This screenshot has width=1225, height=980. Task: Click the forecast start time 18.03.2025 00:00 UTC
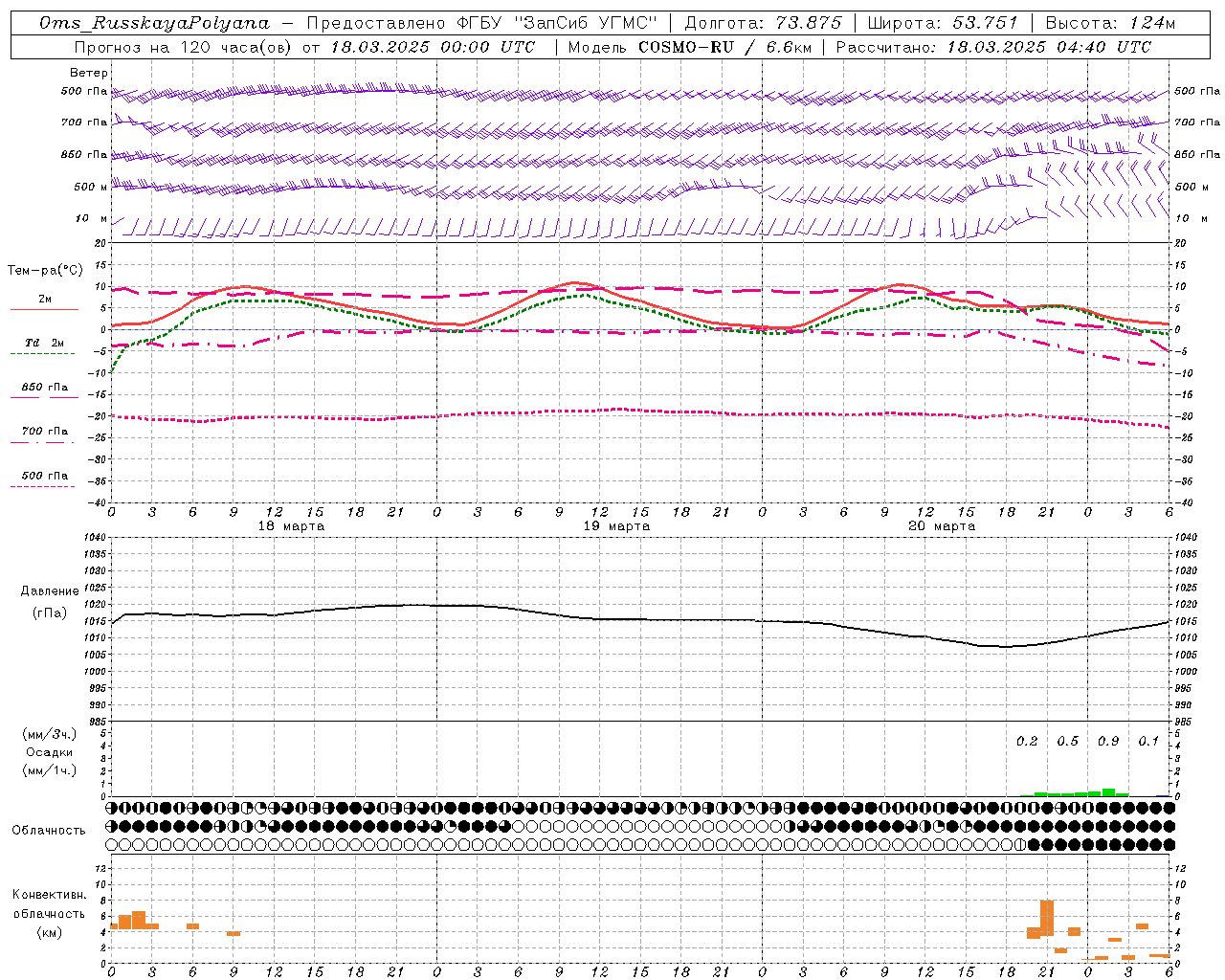coord(433,47)
